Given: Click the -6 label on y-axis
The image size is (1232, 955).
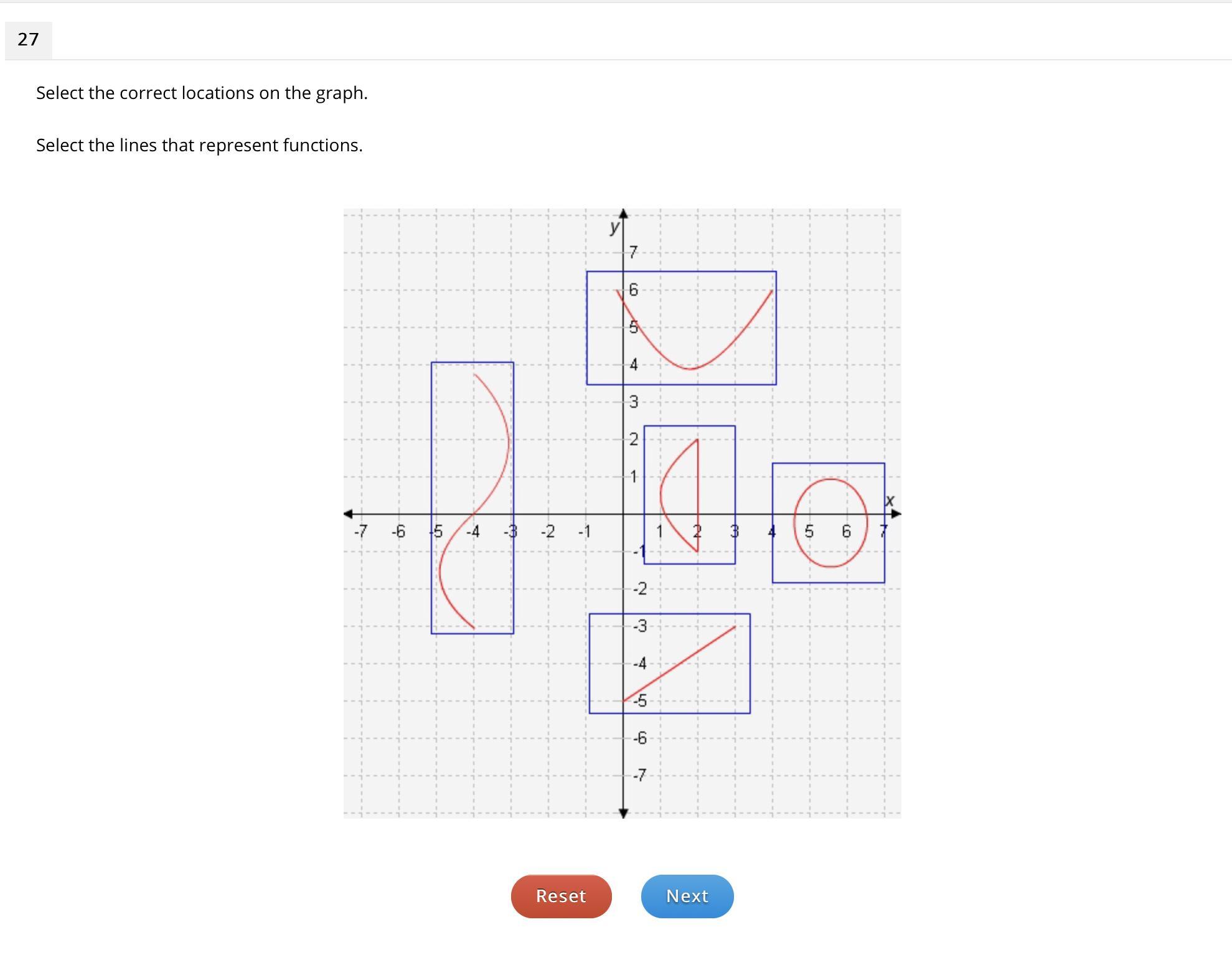Looking at the screenshot, I should tap(639, 738).
